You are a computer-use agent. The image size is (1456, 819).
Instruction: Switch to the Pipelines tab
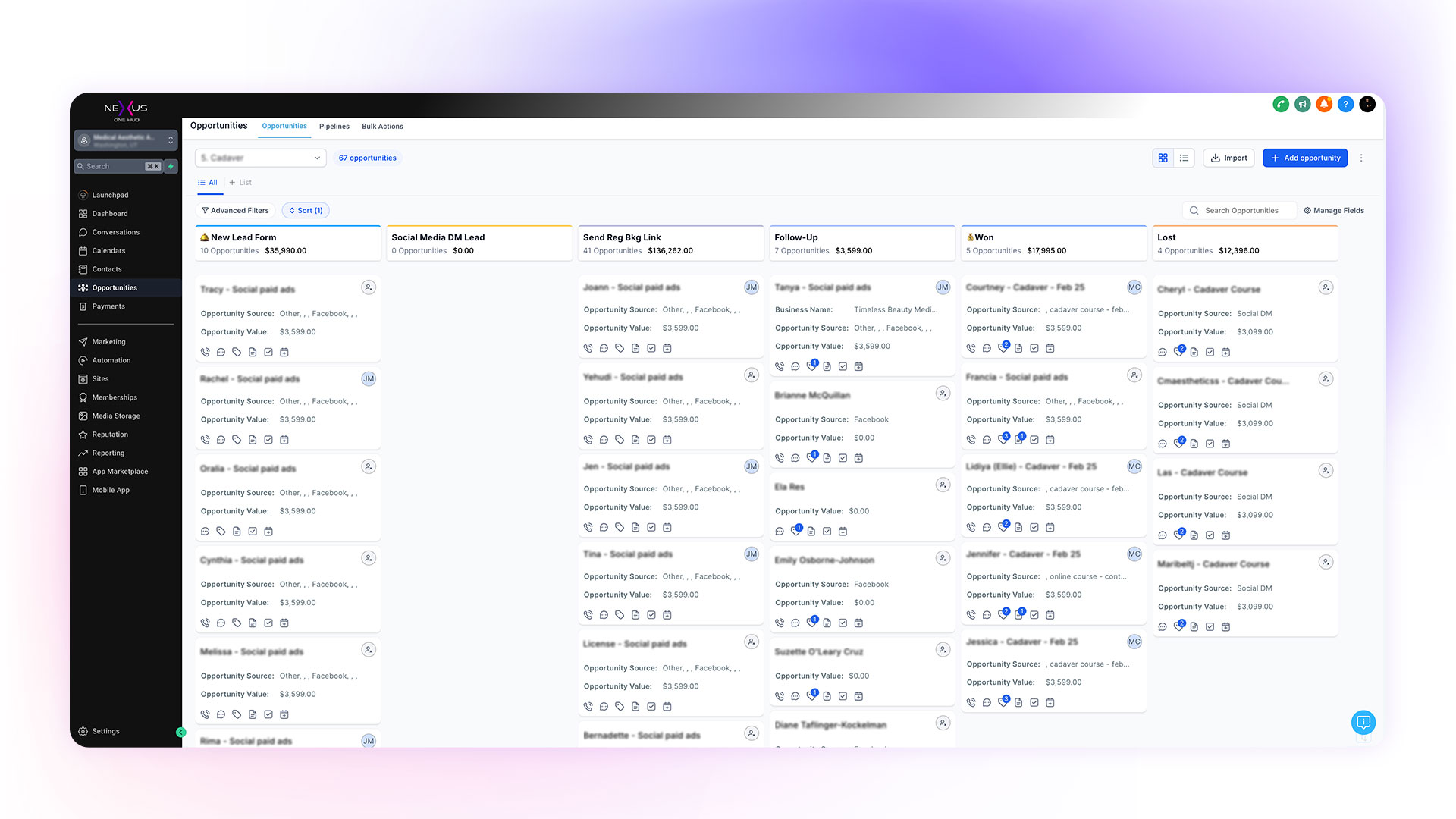pos(334,127)
